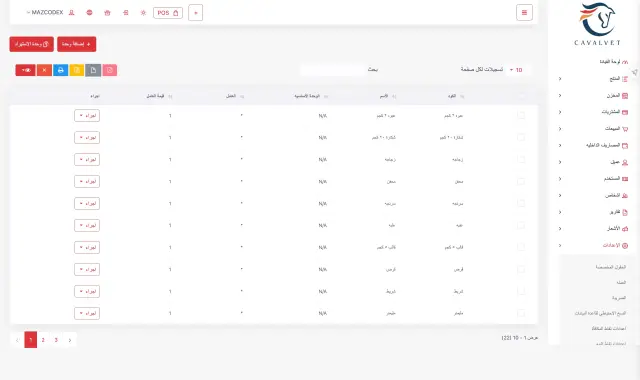640x380 pixels.
Task: Open the 10 records-per-page dropdown
Action: [517, 70]
